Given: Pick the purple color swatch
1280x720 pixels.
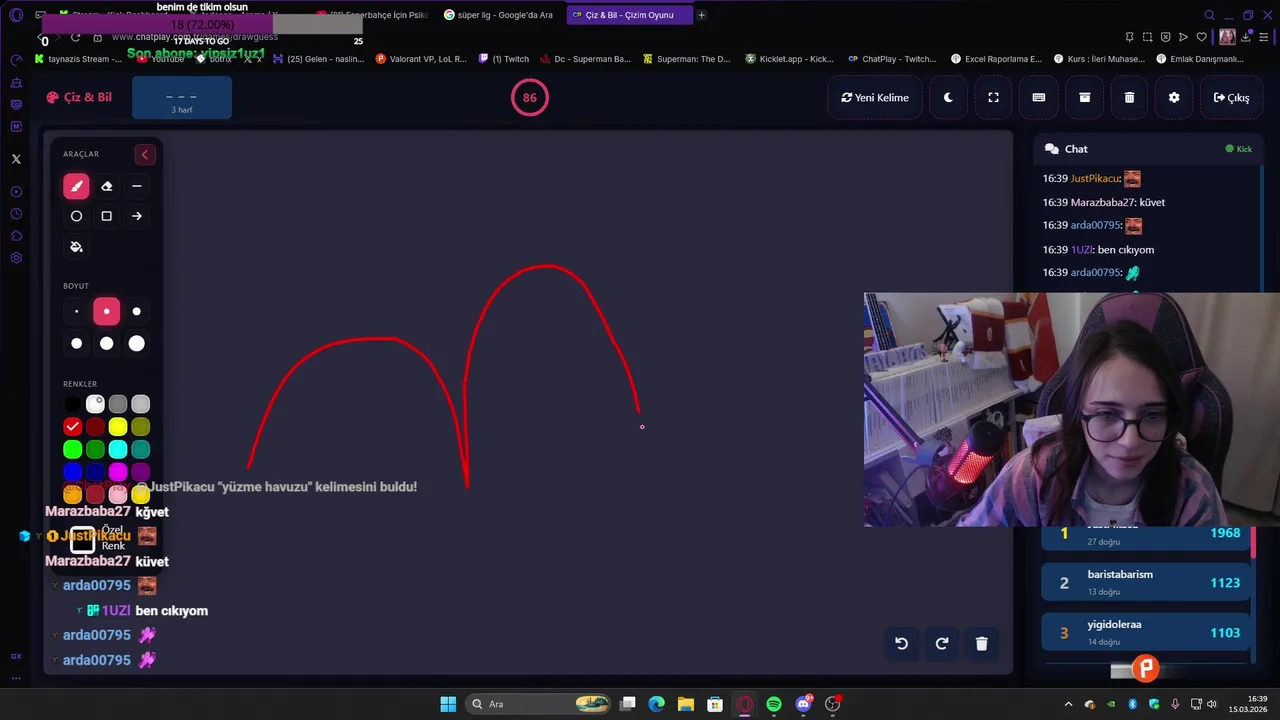Looking at the screenshot, I should click(x=141, y=472).
